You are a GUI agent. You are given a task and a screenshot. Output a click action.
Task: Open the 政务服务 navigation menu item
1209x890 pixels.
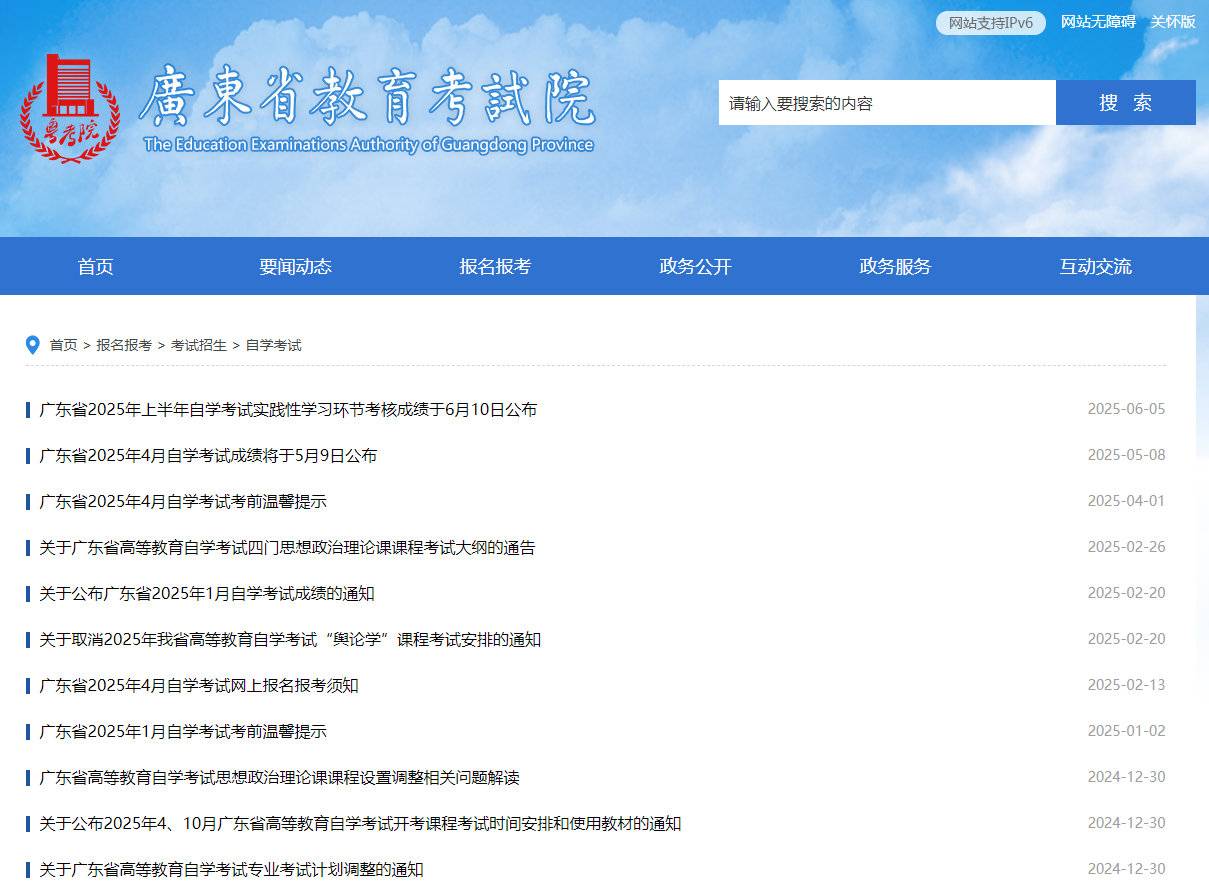(895, 266)
